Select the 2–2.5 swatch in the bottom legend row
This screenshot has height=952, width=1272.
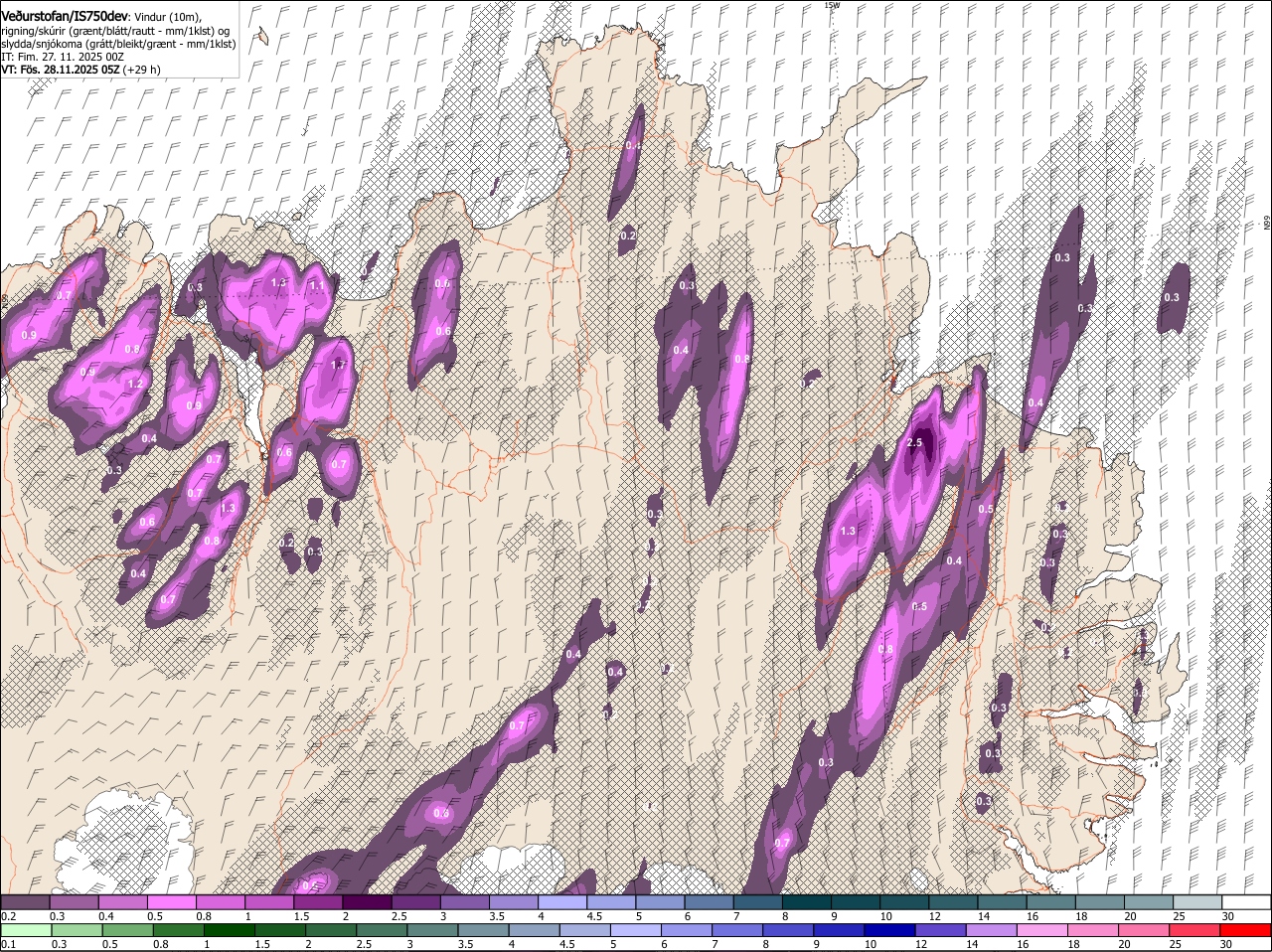[x=333, y=931]
